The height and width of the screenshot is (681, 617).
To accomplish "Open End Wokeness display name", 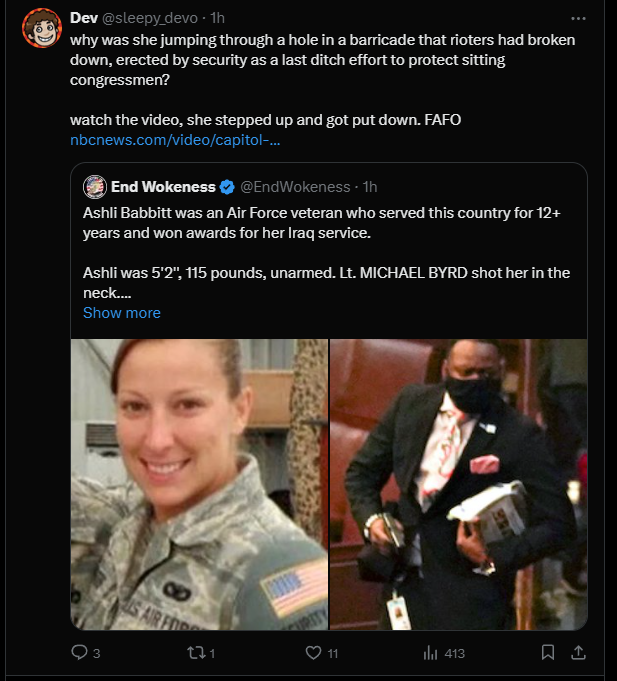I will tap(163, 187).
